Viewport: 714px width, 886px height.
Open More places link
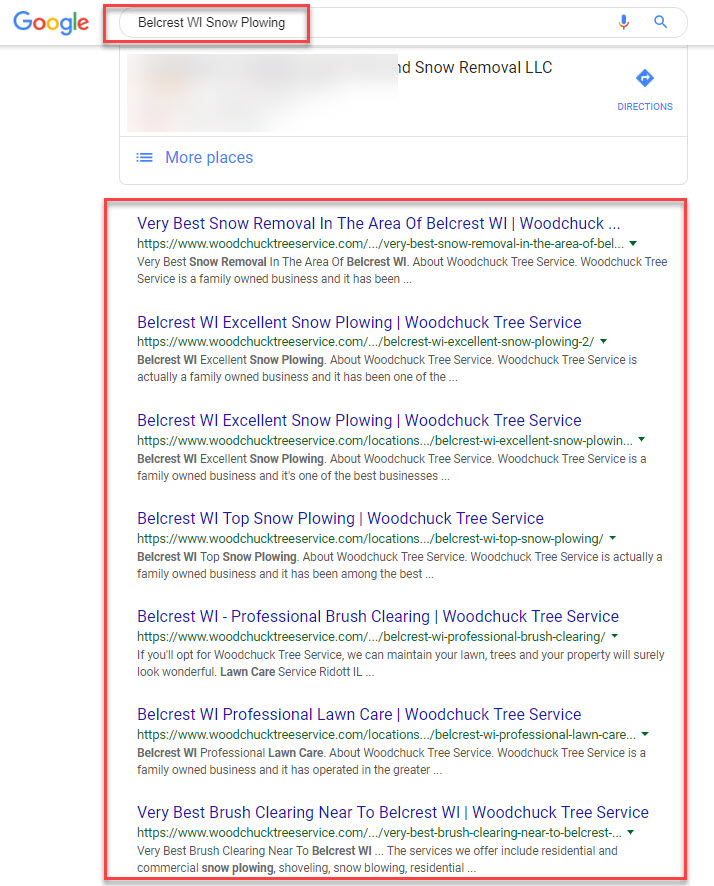pyautogui.click(x=209, y=157)
